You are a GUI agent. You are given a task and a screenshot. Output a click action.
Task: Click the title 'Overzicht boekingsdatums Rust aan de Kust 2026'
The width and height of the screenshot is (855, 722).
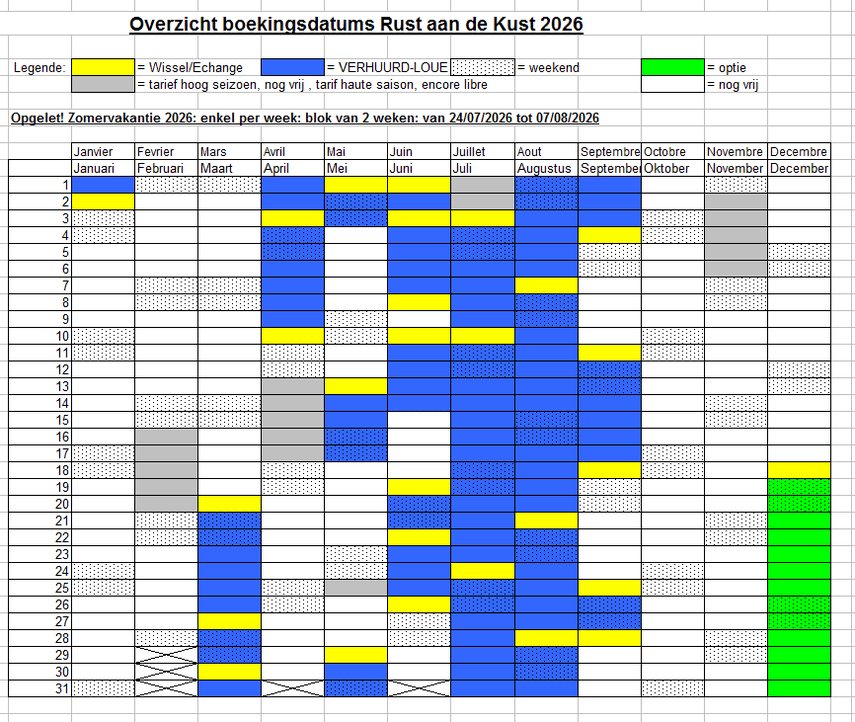[x=356, y=24]
